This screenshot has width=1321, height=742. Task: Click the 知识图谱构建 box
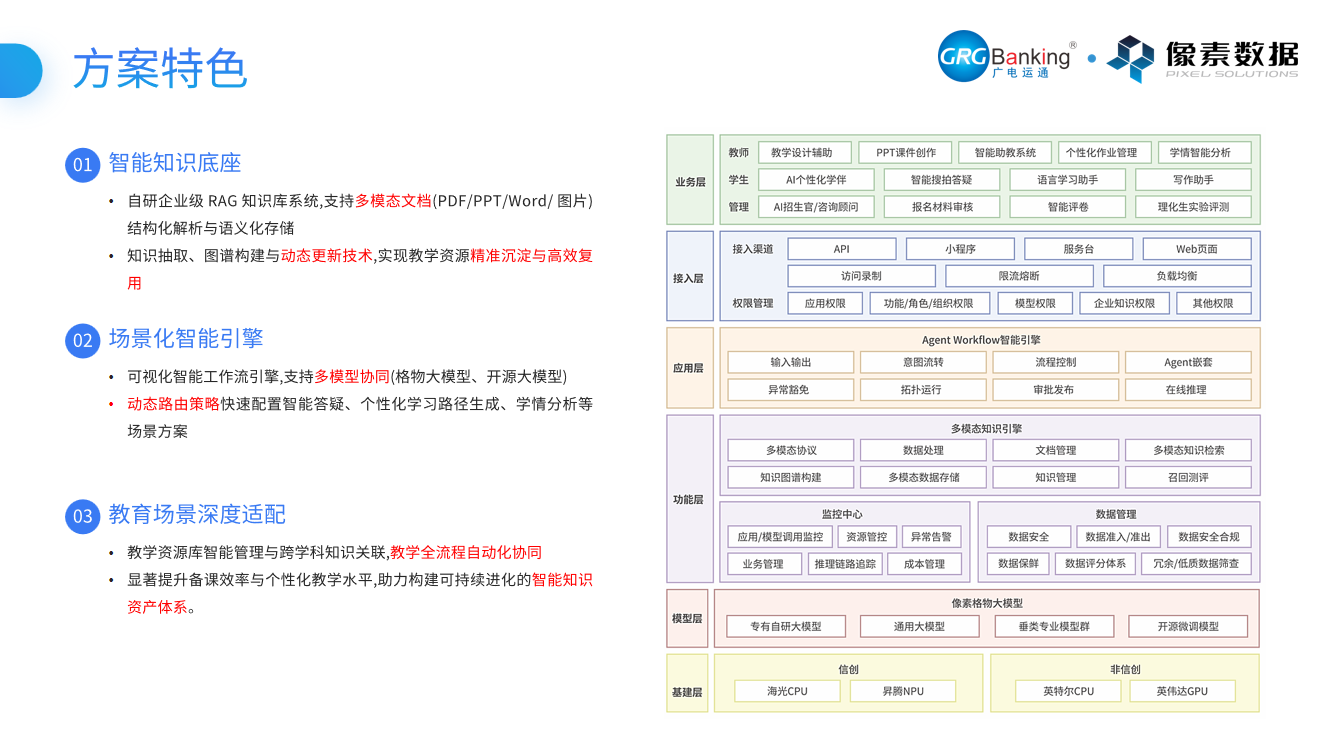(790, 478)
